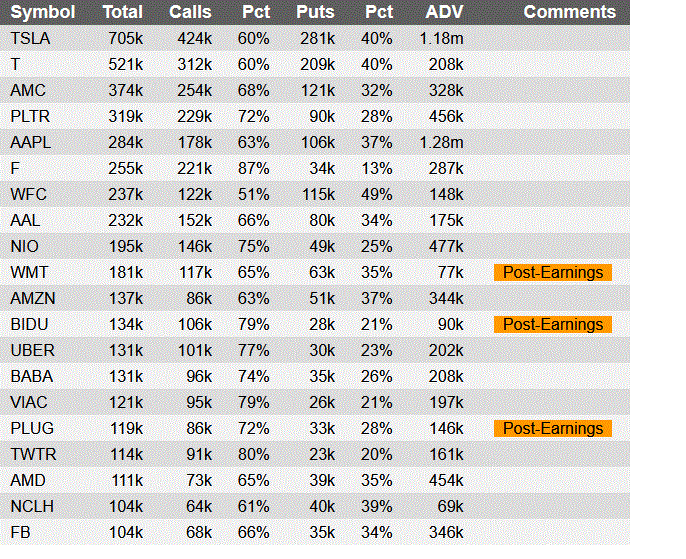Click the TWTR calls value 91k
The height and width of the screenshot is (559, 686).
click(199, 454)
